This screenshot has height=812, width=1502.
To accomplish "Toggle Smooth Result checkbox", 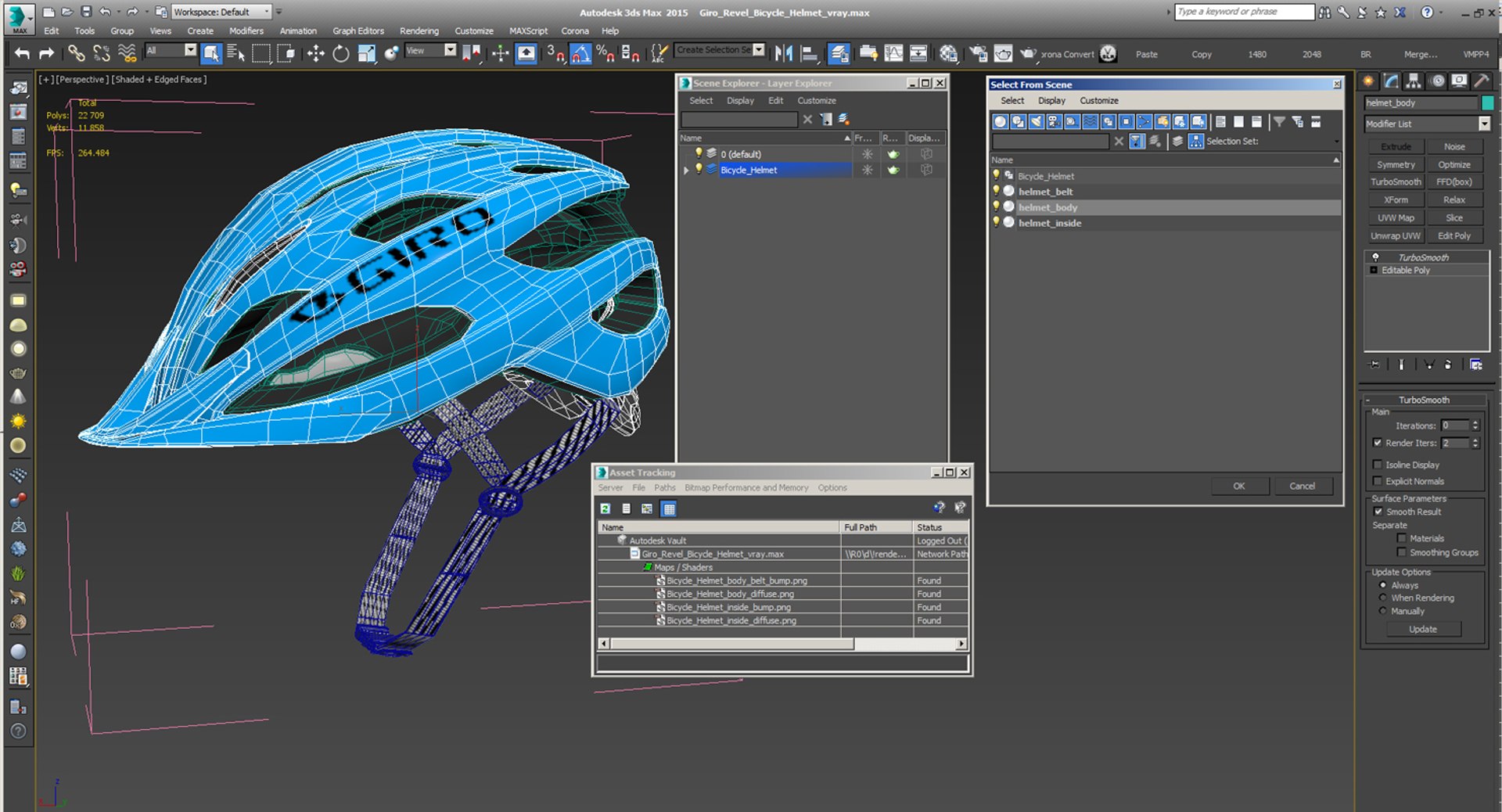I will [1378, 512].
